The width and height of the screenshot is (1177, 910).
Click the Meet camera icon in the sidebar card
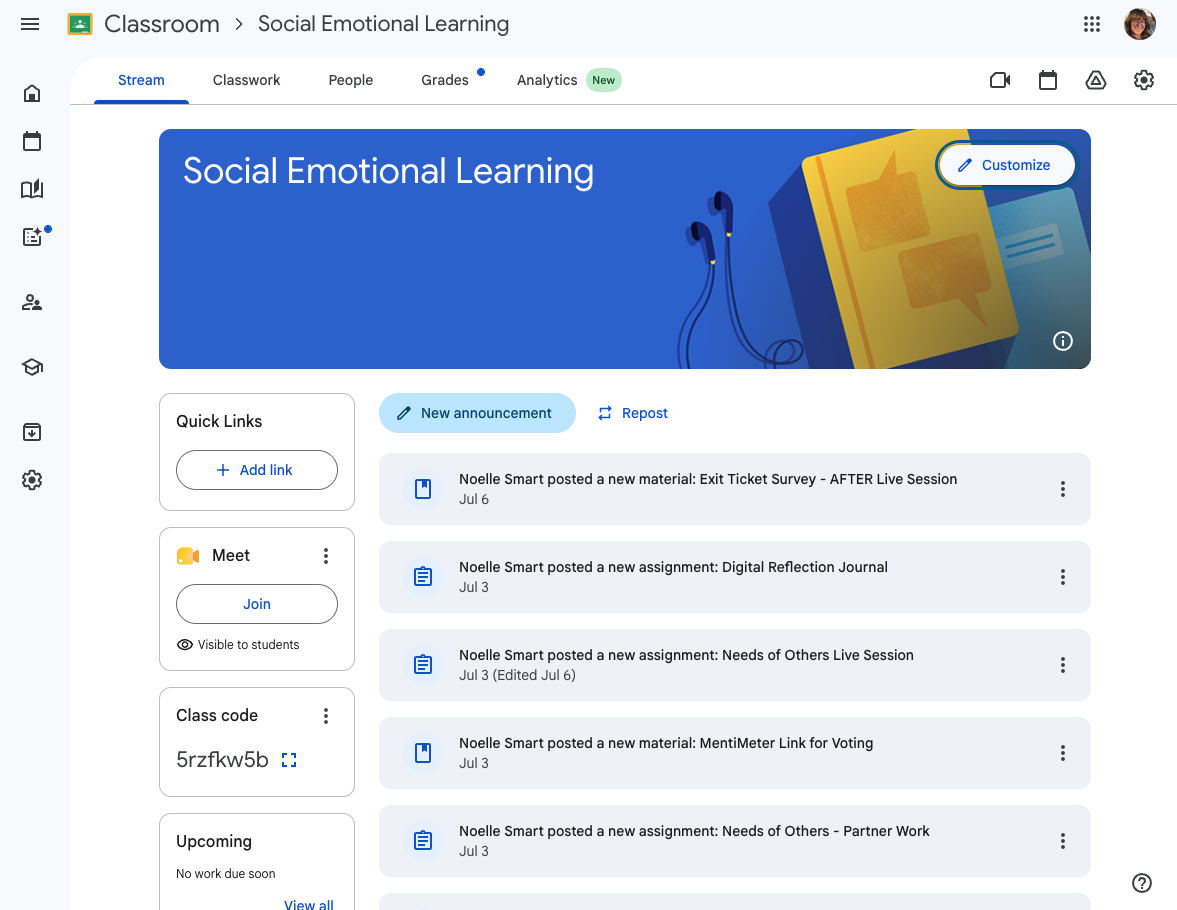pyautogui.click(x=188, y=556)
